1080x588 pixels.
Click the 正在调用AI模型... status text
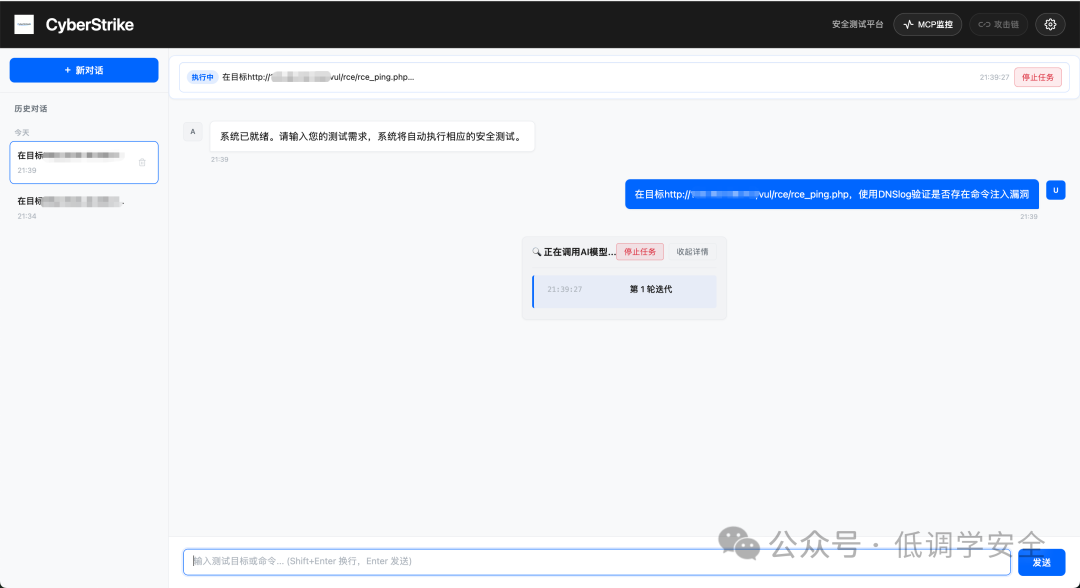(x=579, y=252)
